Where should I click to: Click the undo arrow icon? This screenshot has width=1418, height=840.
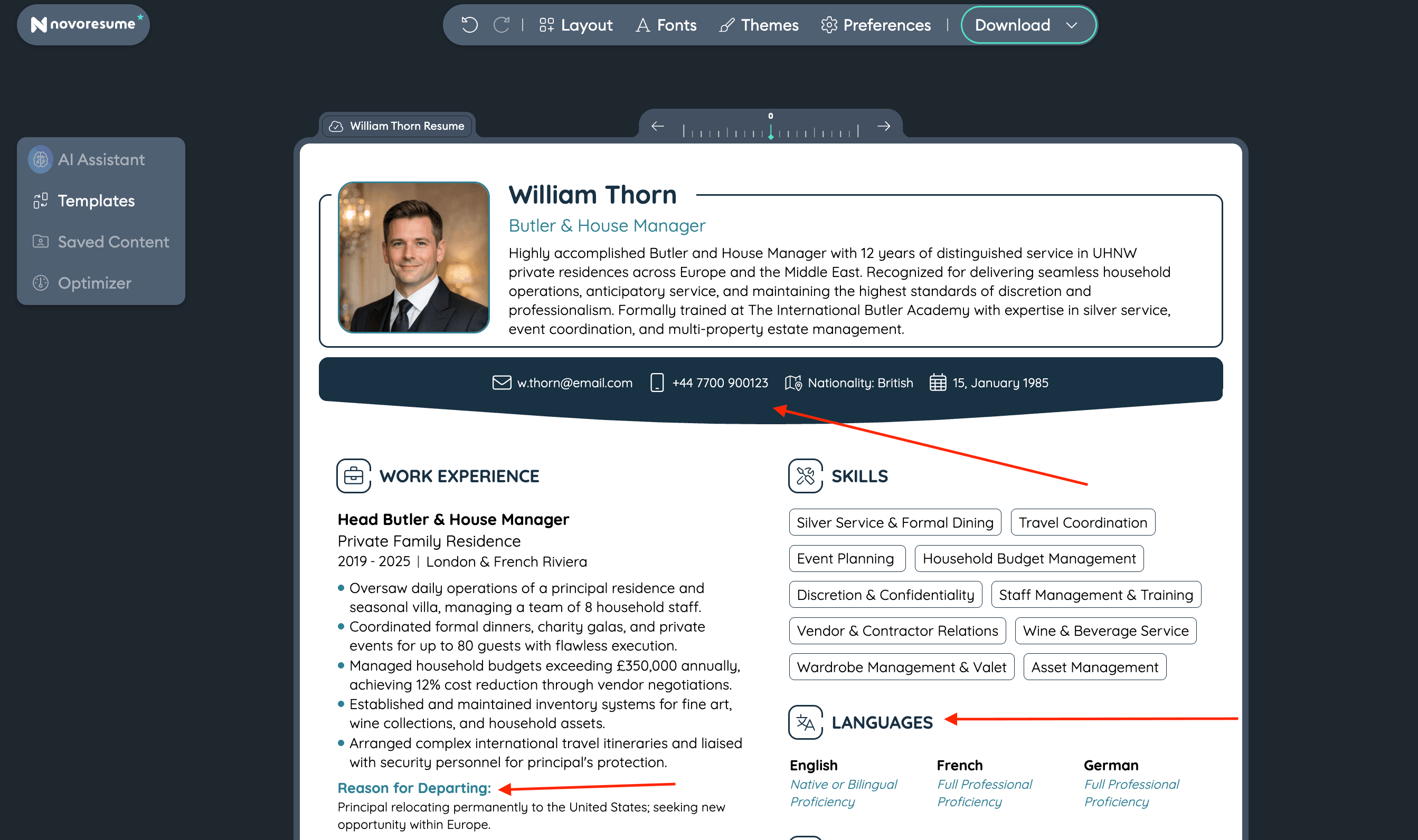coord(469,25)
